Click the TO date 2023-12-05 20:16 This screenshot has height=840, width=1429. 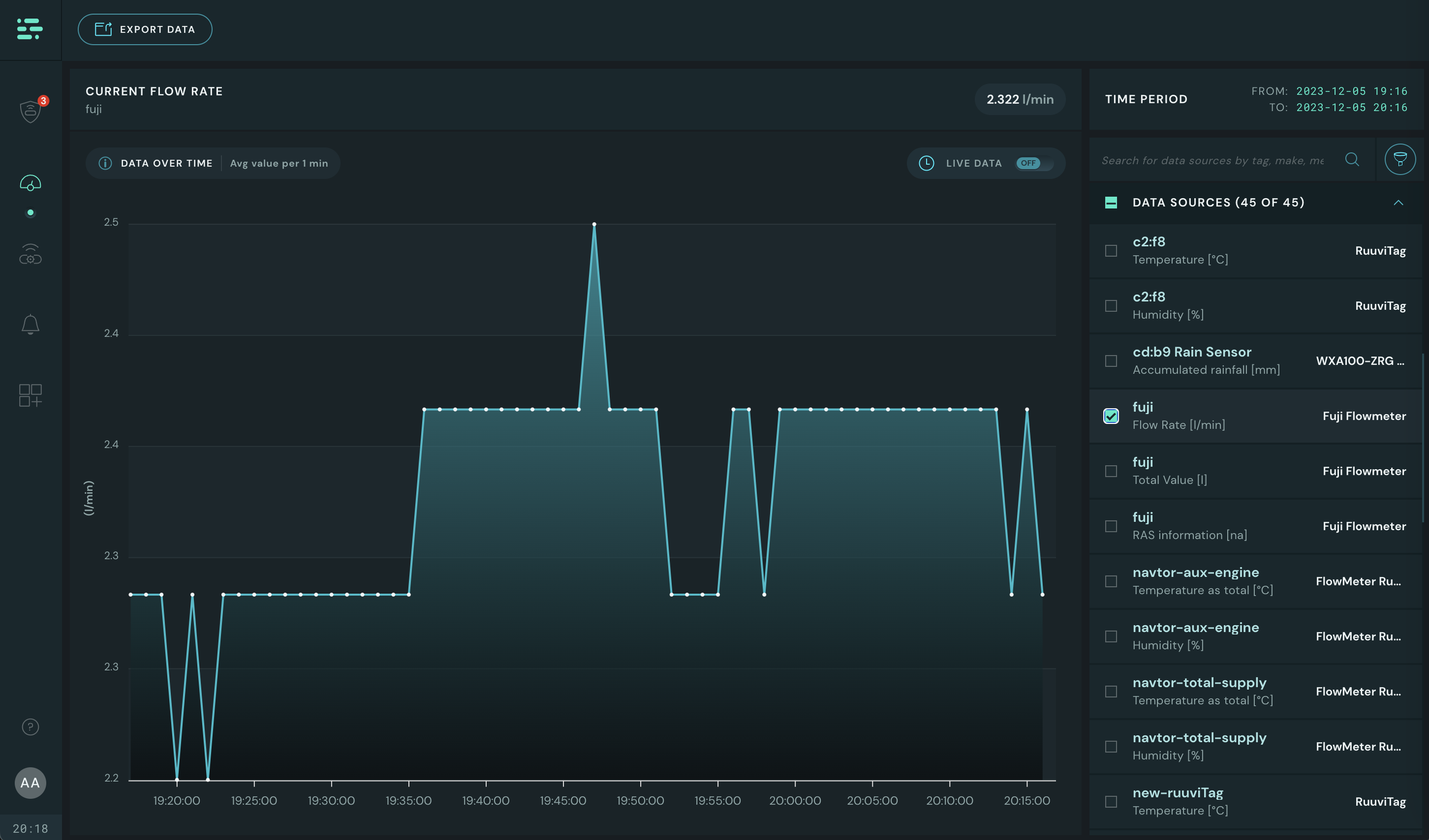[x=1351, y=107]
